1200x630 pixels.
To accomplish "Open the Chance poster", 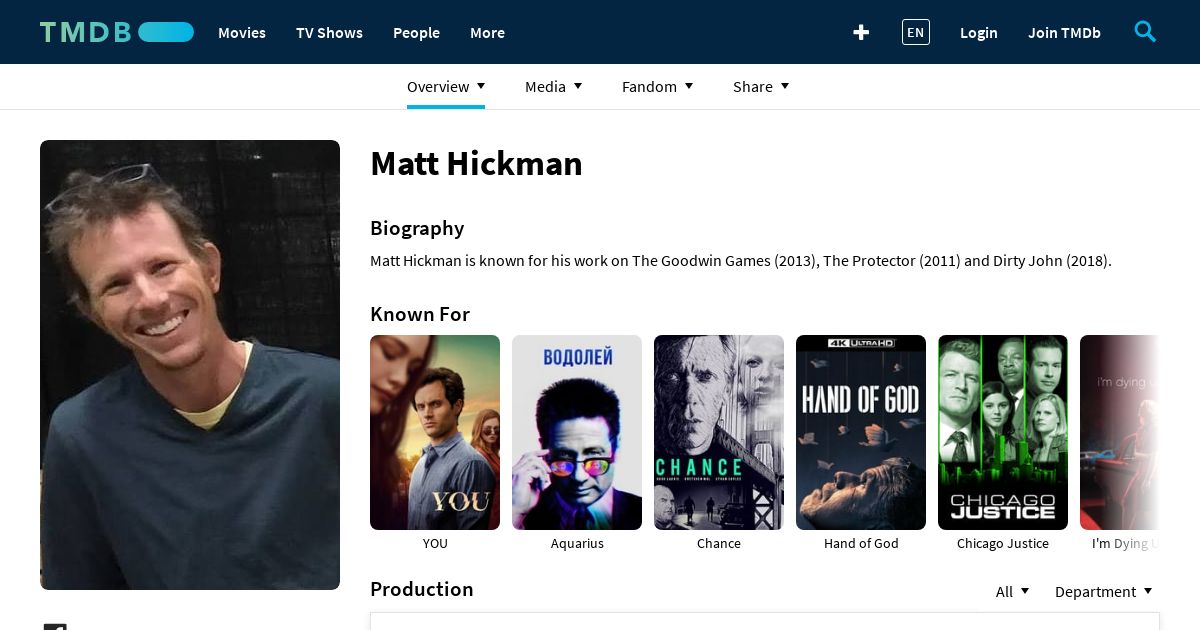I will pyautogui.click(x=719, y=432).
